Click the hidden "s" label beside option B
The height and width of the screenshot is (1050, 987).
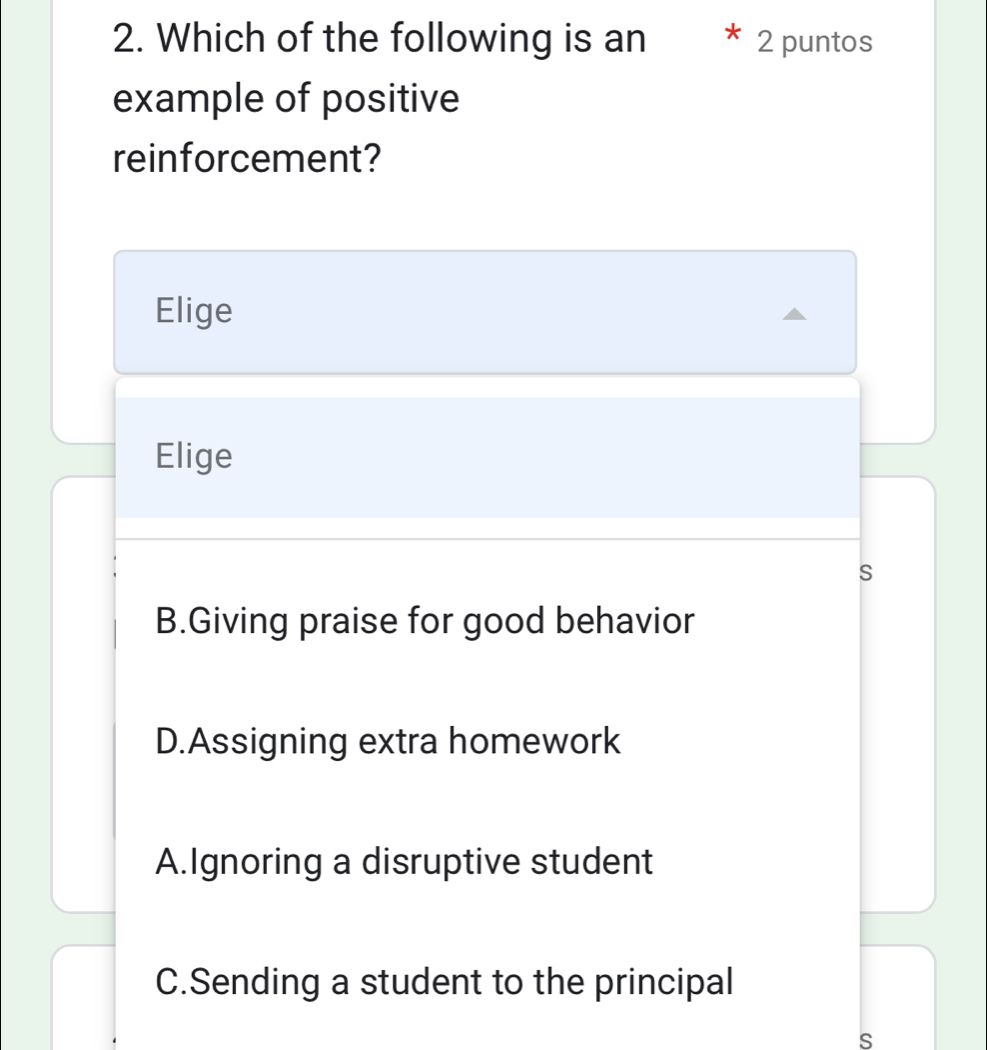pos(865,572)
